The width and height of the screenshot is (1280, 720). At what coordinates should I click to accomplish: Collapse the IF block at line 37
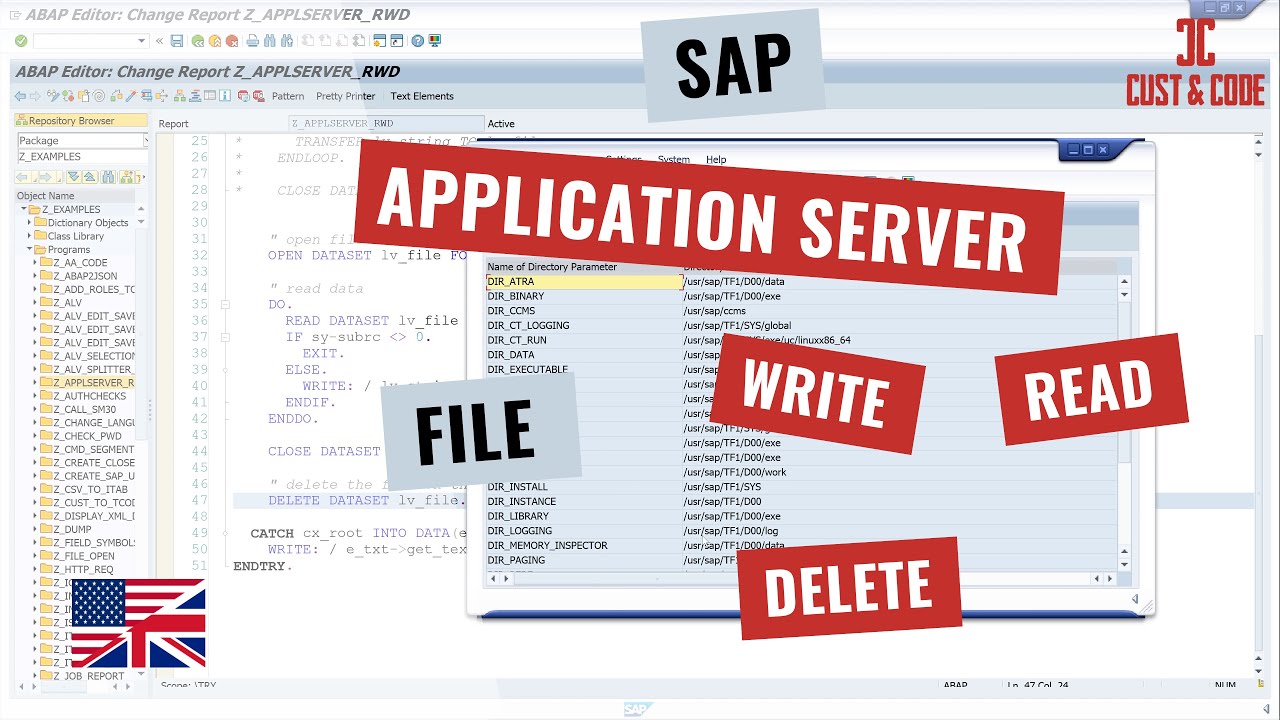coord(225,337)
